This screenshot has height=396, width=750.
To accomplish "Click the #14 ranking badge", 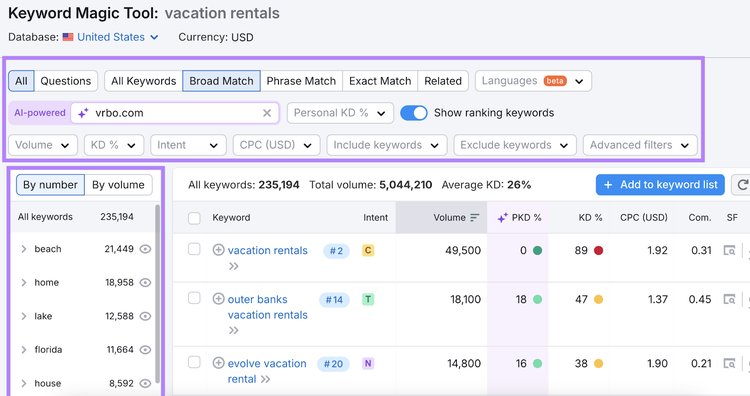I will point(334,300).
